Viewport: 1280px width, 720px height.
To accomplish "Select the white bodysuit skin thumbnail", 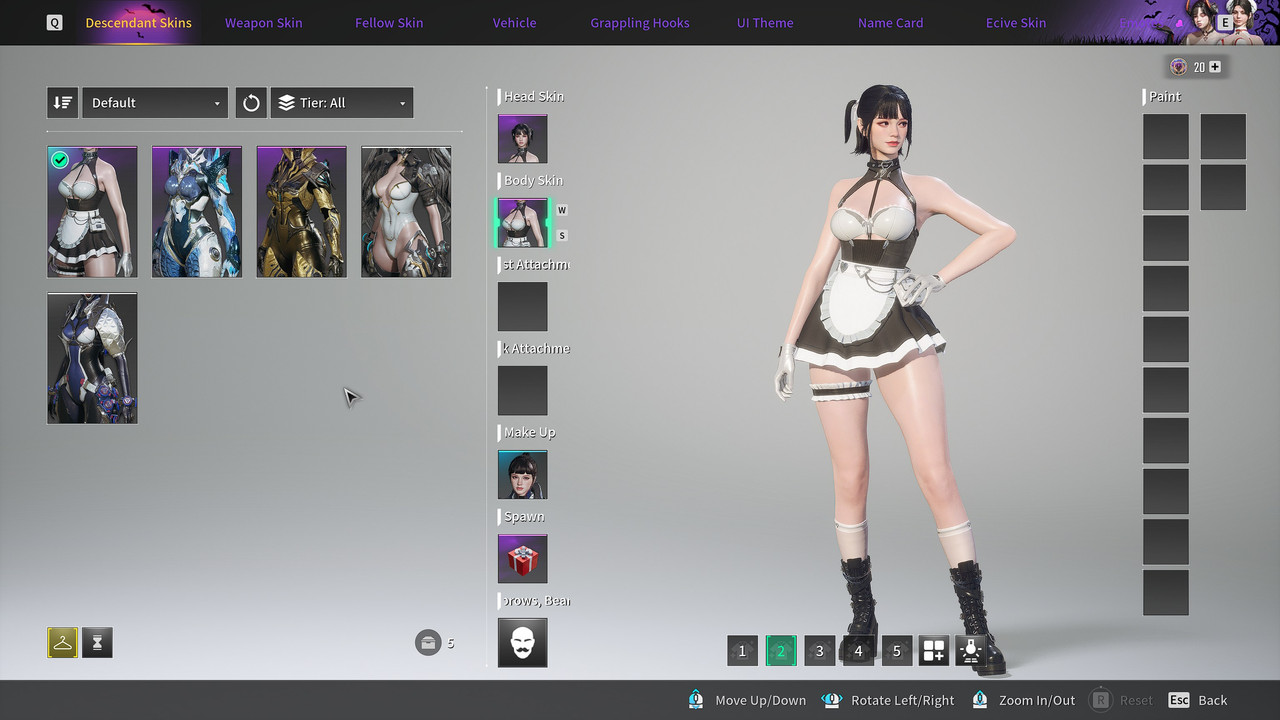I will (x=406, y=212).
